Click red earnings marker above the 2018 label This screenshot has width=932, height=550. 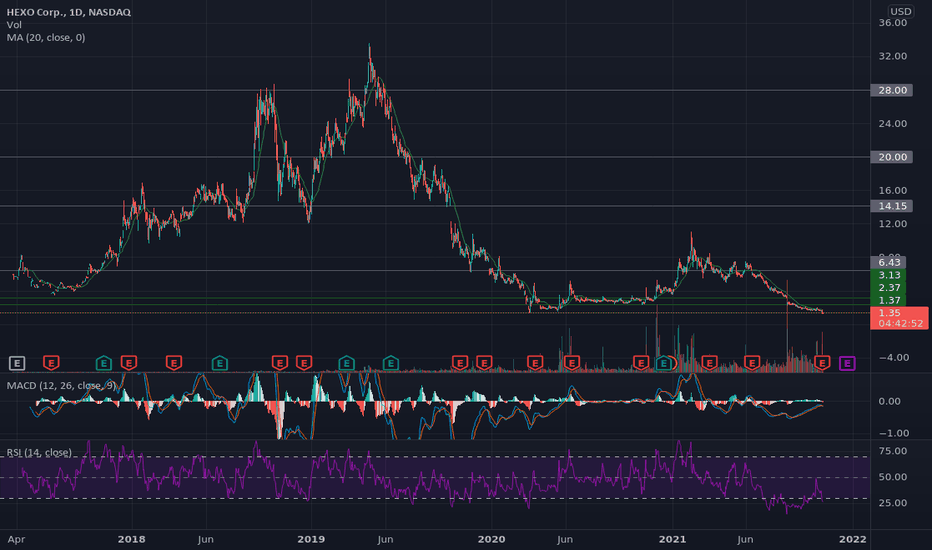click(x=128, y=362)
